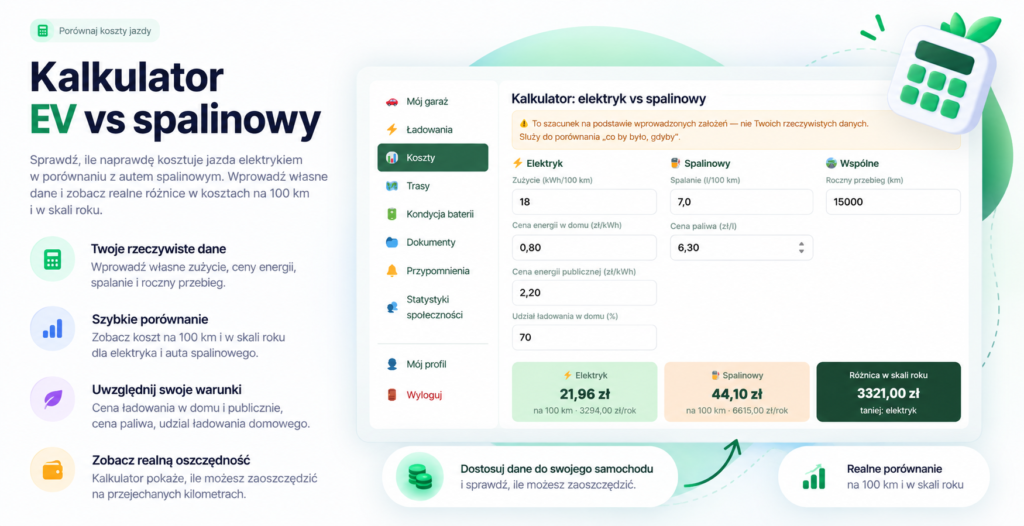This screenshot has height=526, width=1024.
Task: Click the fuel icon beside Spalinowy heading
Action: pyautogui.click(x=675, y=163)
